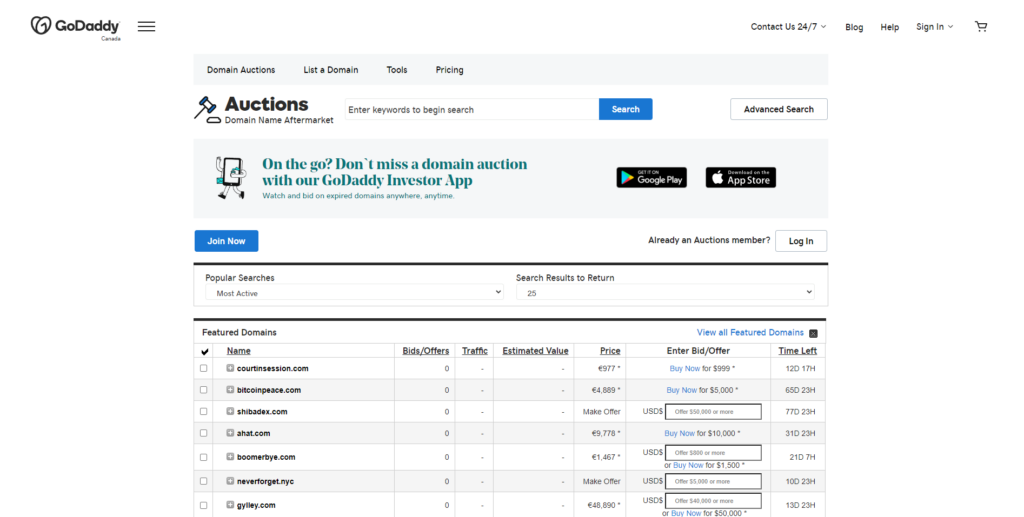Viewport: 1024px width, 517px height.
Task: Open the Sign In dropdown
Action: [x=935, y=27]
